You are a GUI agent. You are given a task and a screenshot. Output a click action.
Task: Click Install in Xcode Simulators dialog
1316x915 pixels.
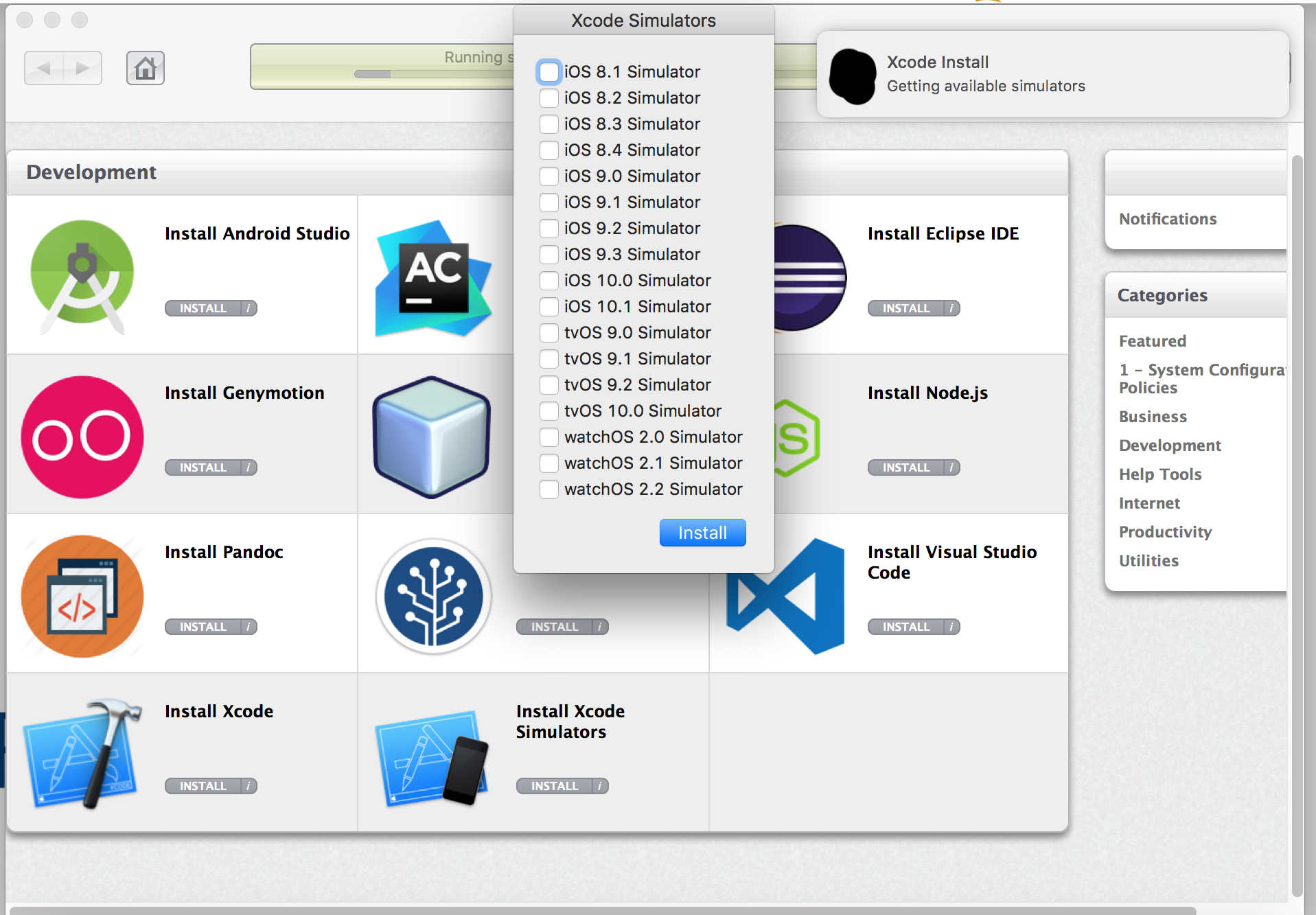702,533
